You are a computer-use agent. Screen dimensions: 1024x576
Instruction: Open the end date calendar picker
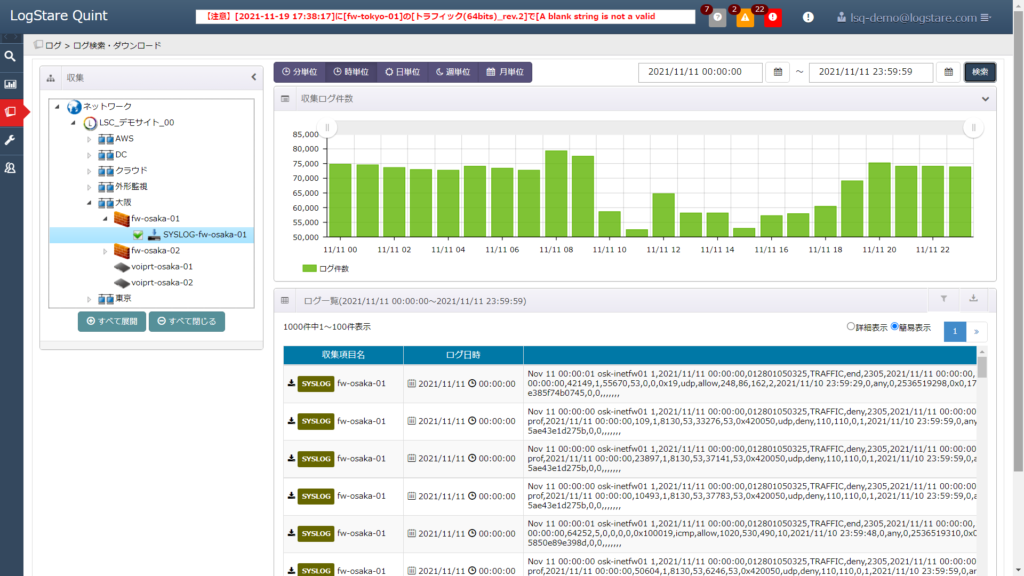(x=948, y=72)
